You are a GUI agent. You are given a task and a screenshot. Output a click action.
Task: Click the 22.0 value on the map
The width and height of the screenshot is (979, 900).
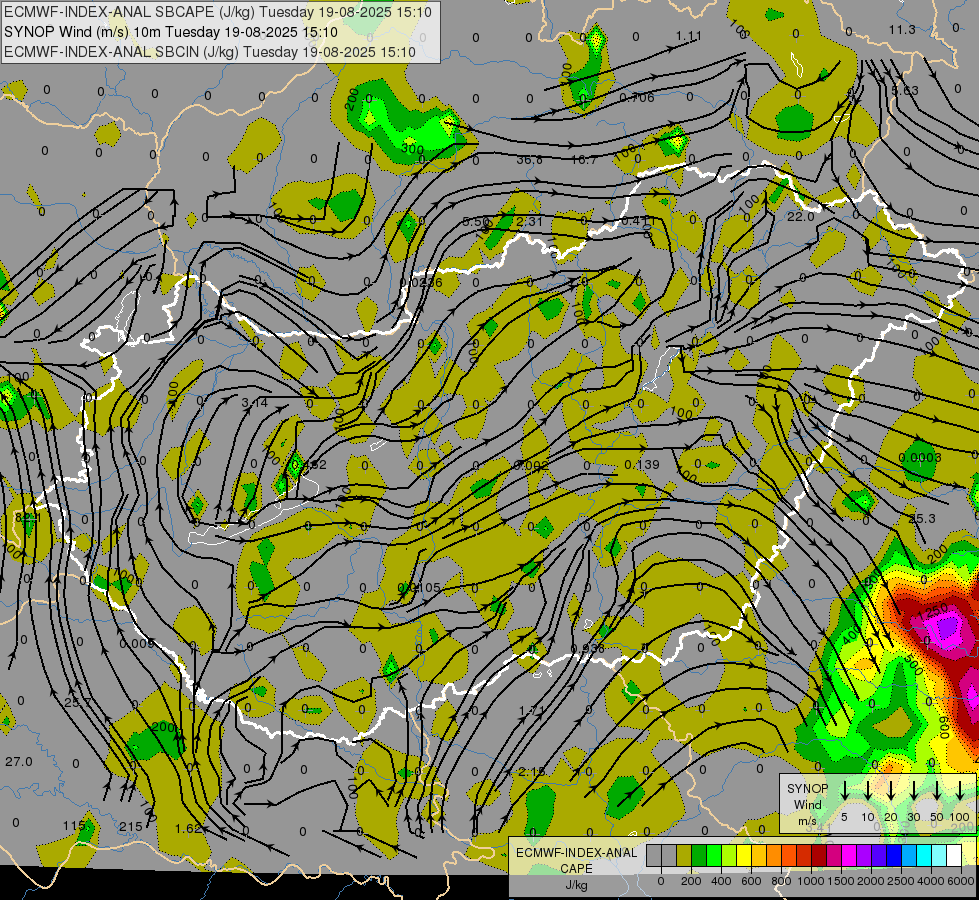[x=800, y=217]
